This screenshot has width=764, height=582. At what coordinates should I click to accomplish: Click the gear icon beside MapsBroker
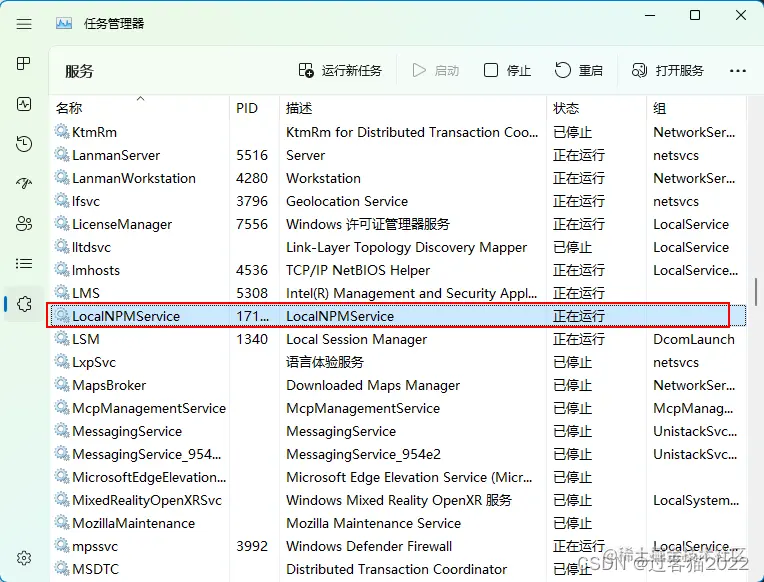pos(61,385)
